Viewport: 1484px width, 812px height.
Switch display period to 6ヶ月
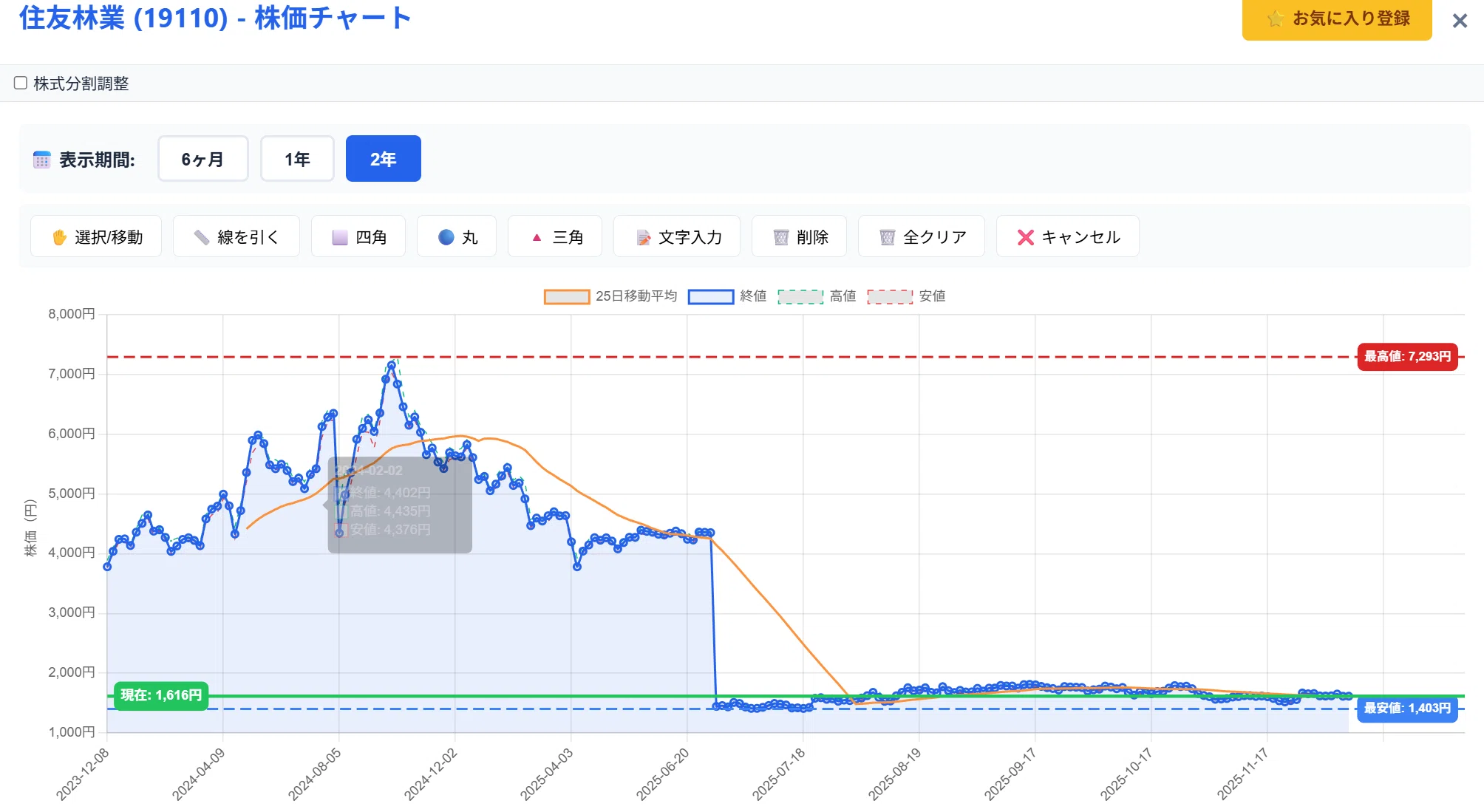(203, 158)
